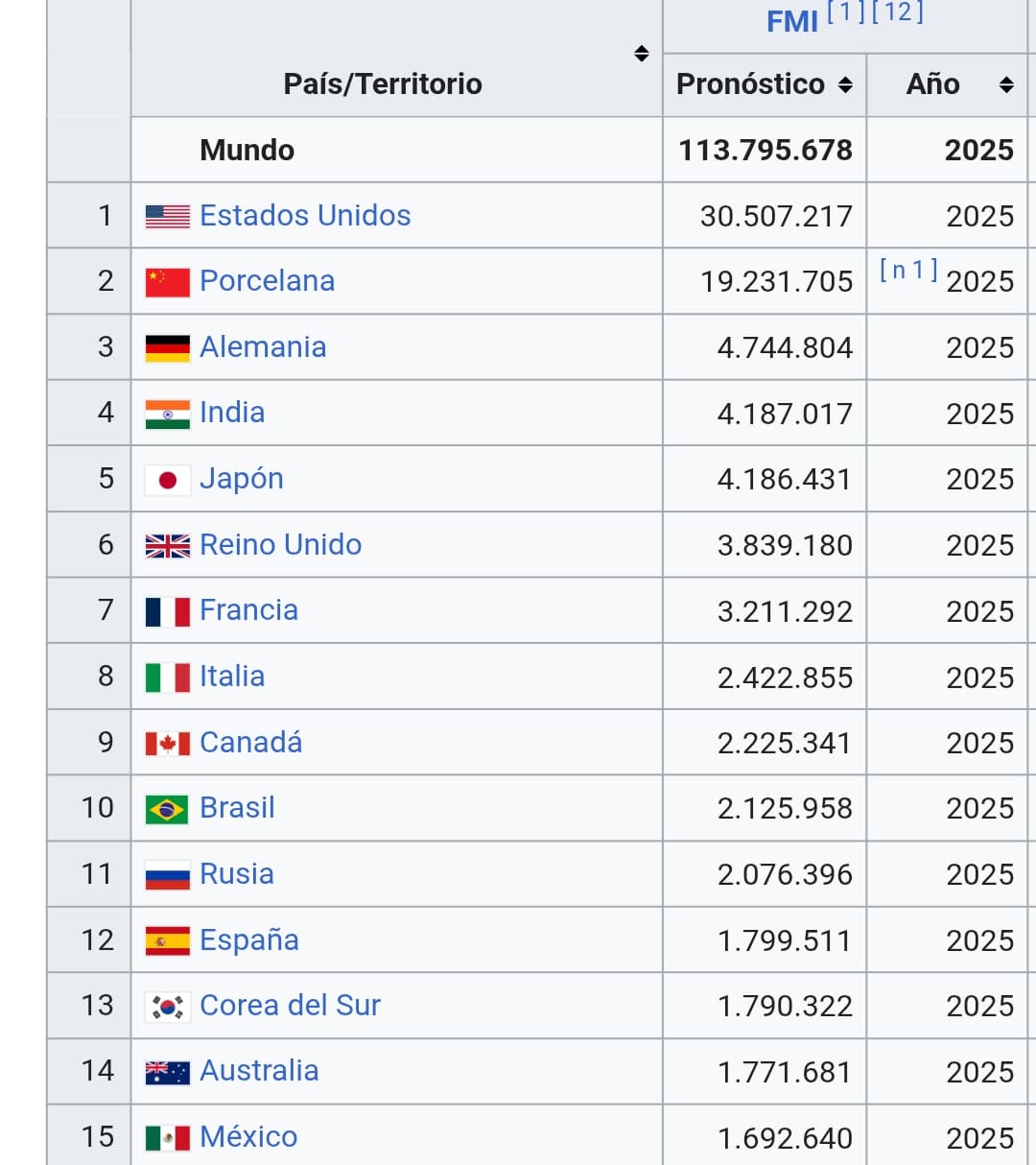This screenshot has width=1036, height=1165.
Task: Open the España article link
Action: [x=249, y=939]
